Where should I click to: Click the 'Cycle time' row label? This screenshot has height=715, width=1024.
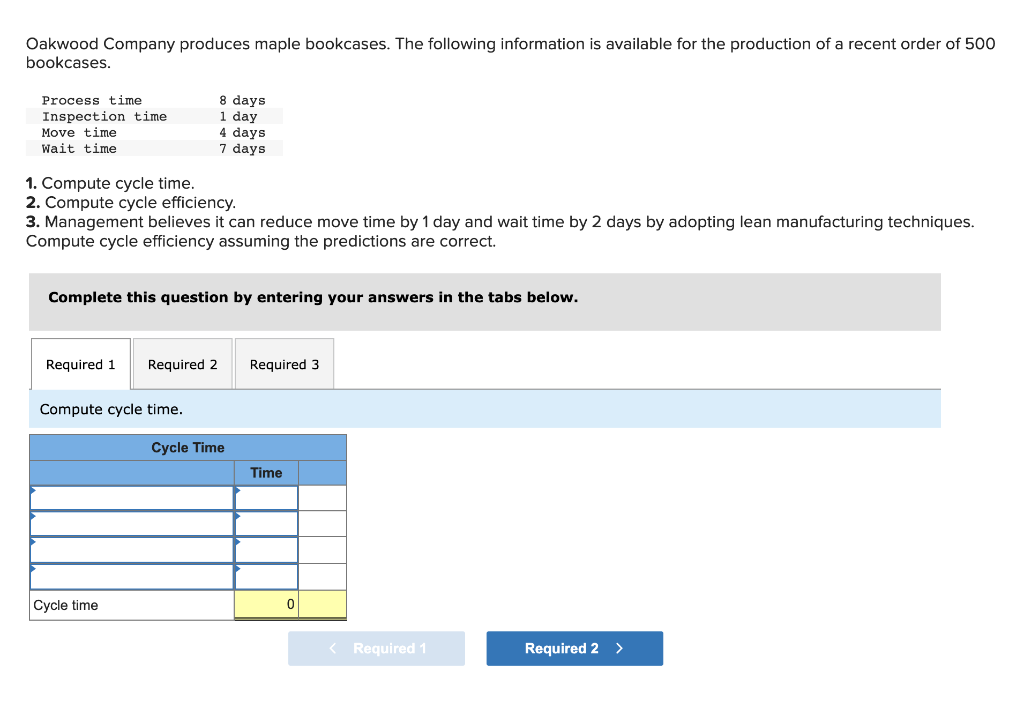[x=66, y=605]
